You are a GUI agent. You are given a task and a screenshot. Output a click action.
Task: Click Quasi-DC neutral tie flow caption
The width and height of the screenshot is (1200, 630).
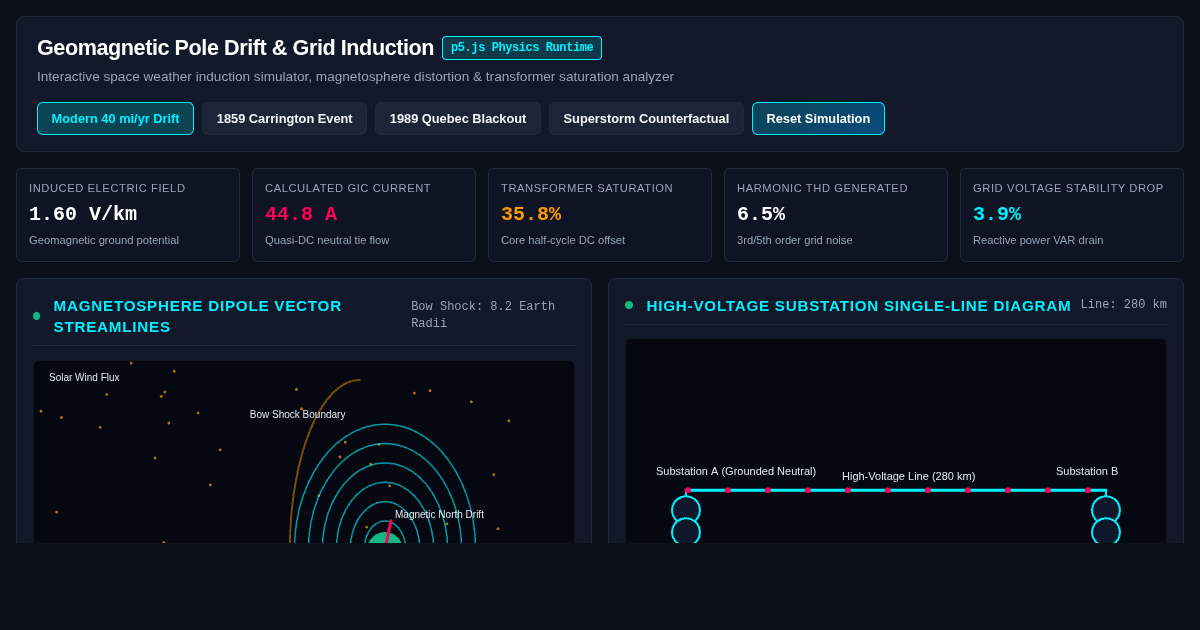click(327, 240)
